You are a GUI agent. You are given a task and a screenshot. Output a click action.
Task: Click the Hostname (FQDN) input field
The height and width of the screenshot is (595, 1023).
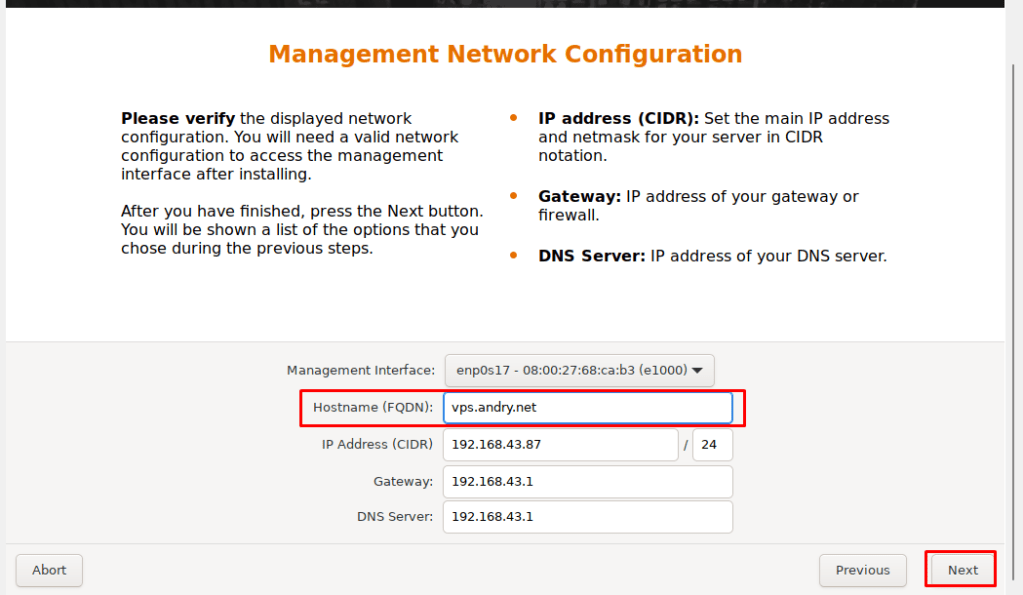[x=588, y=407]
